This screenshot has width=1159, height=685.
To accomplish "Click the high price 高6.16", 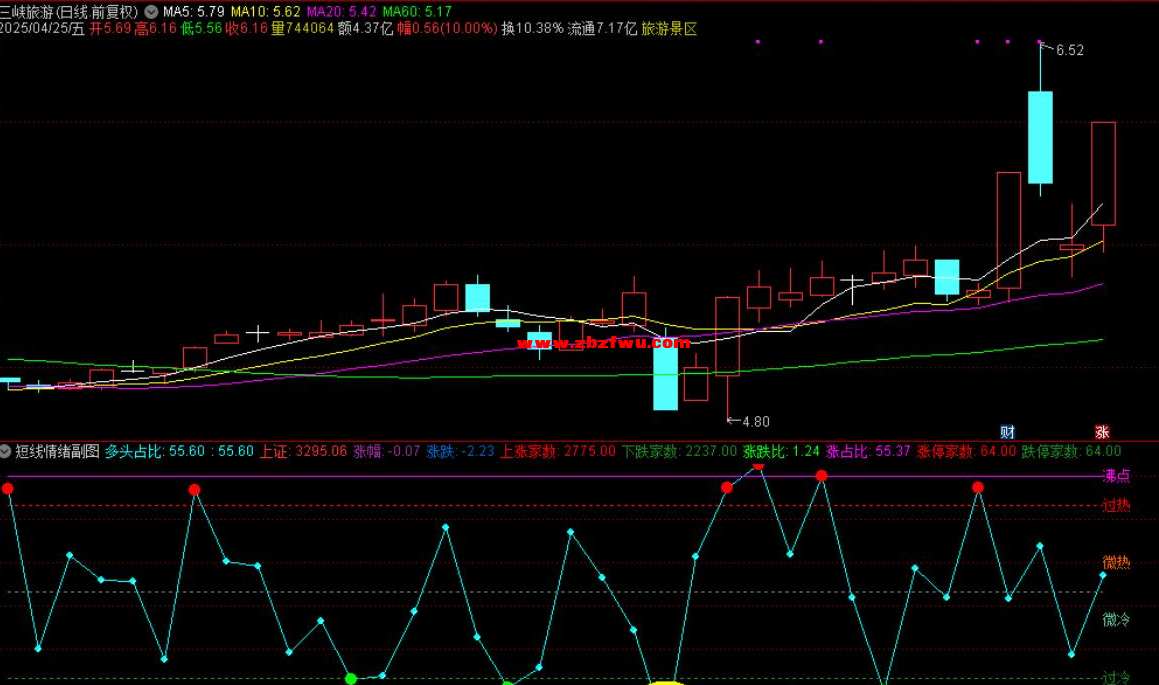I will [155, 29].
